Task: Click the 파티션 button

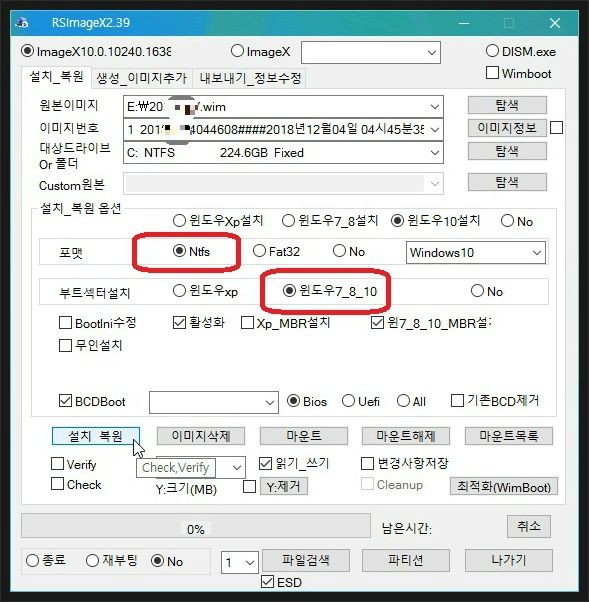Action: pos(405,561)
